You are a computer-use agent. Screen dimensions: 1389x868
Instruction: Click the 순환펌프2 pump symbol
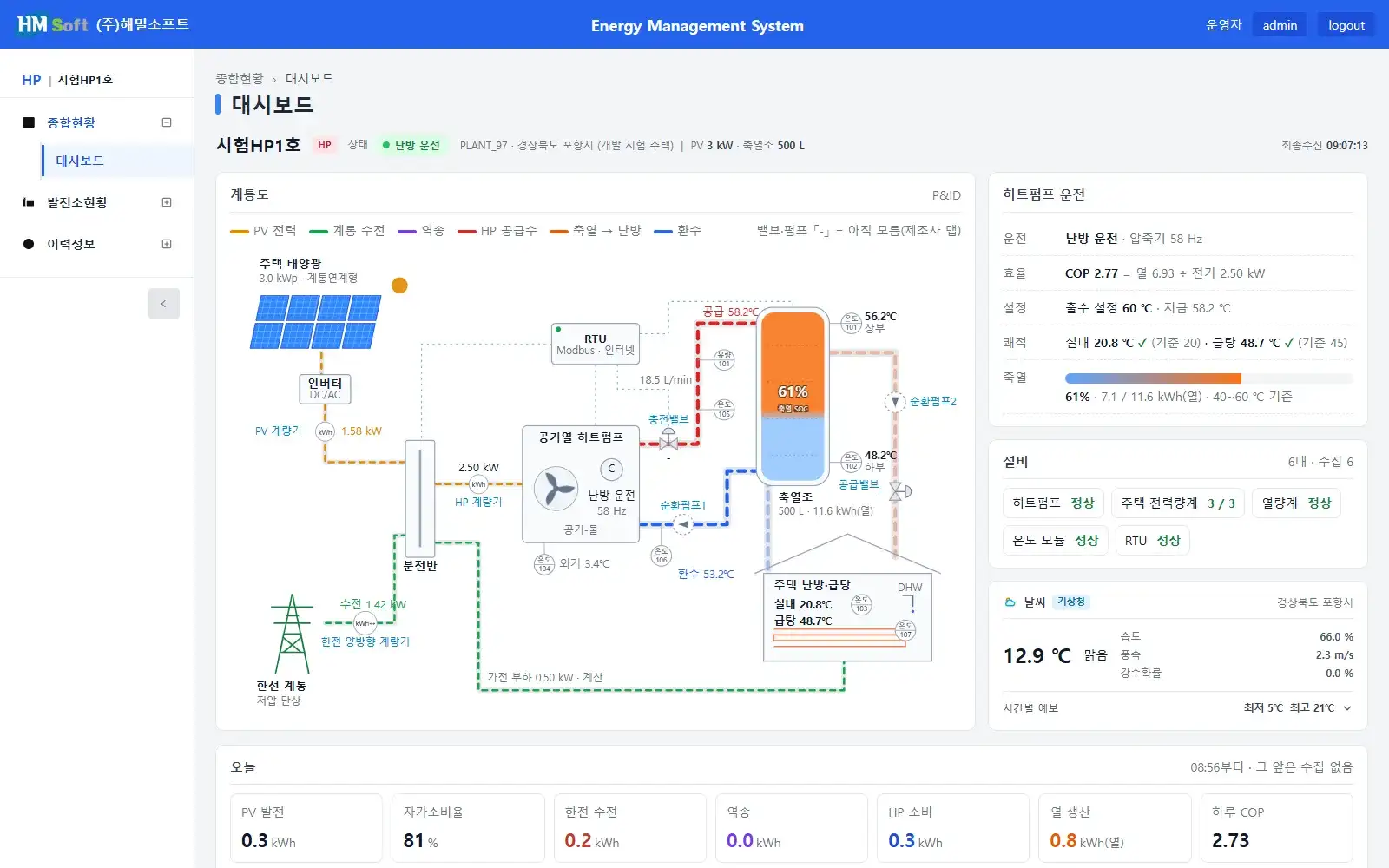[x=895, y=402]
